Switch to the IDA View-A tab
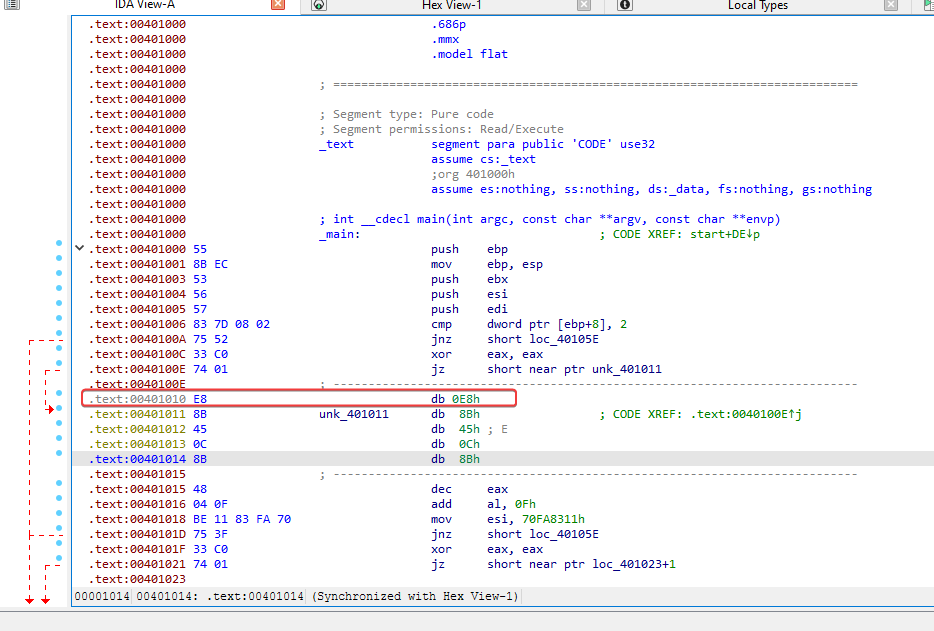The width and height of the screenshot is (934, 631). pos(145,5)
